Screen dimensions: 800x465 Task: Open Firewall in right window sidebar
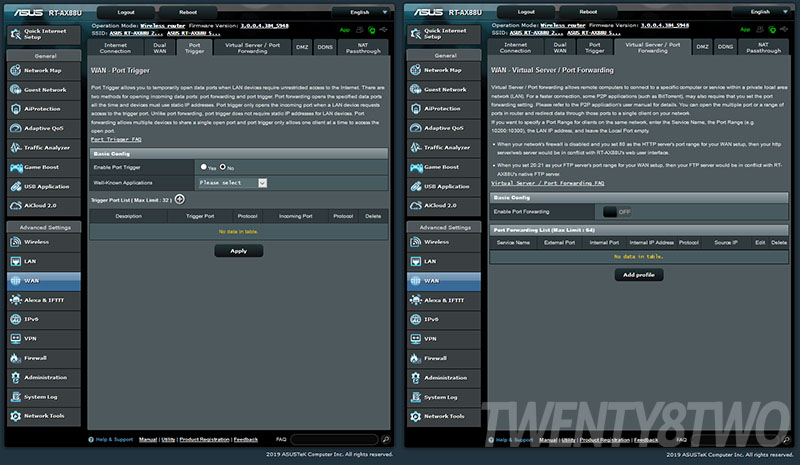444,358
